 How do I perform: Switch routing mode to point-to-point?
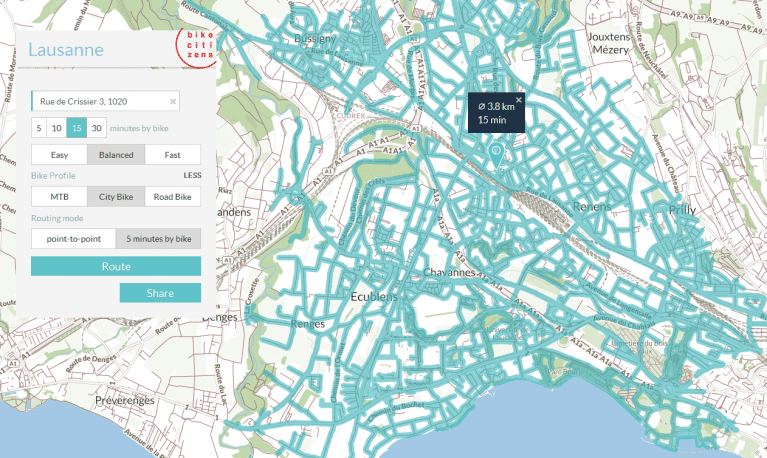click(73, 239)
